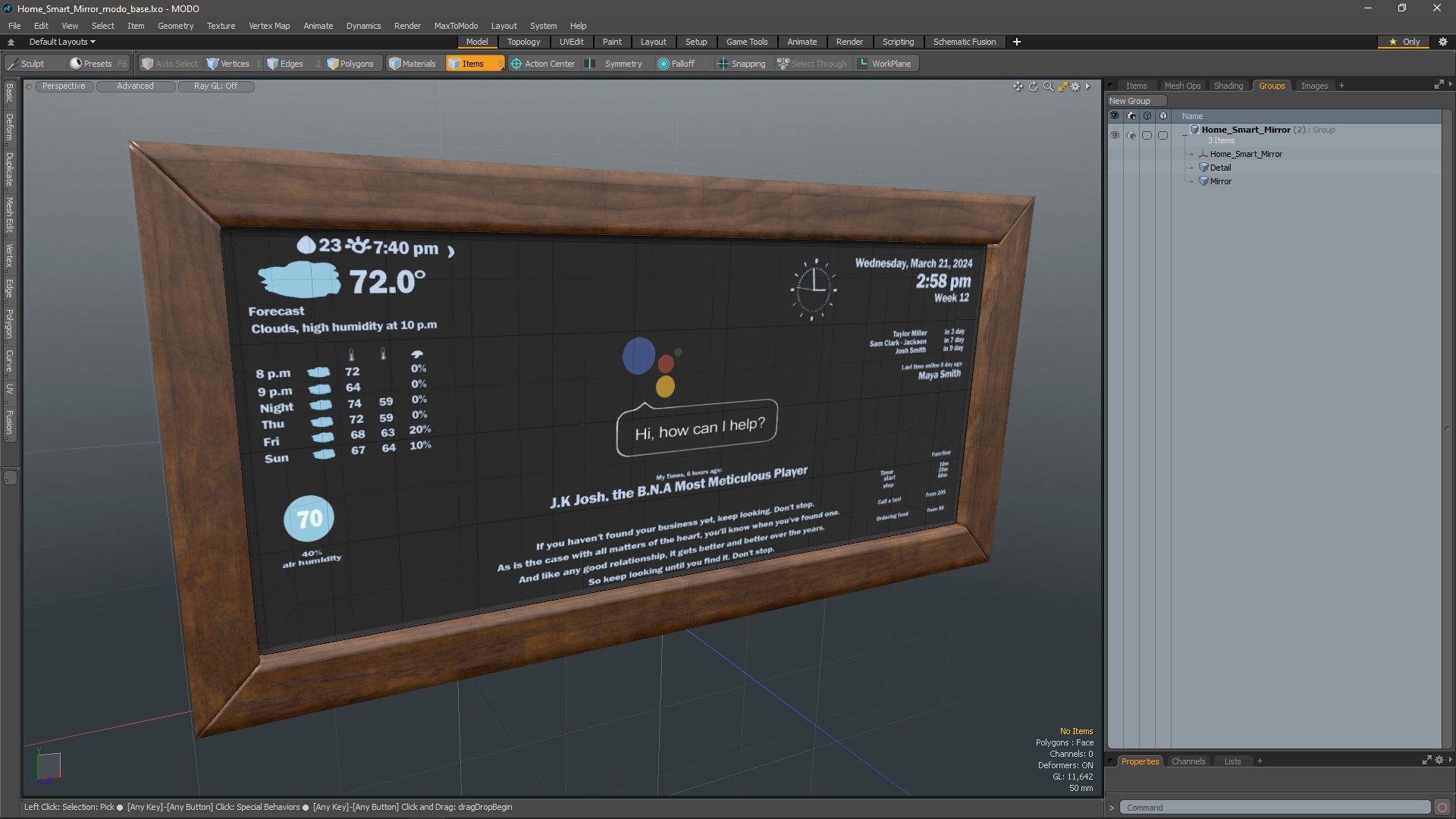Switch to the Shading panel tab
Image resolution: width=1456 pixels, height=819 pixels.
click(1228, 85)
